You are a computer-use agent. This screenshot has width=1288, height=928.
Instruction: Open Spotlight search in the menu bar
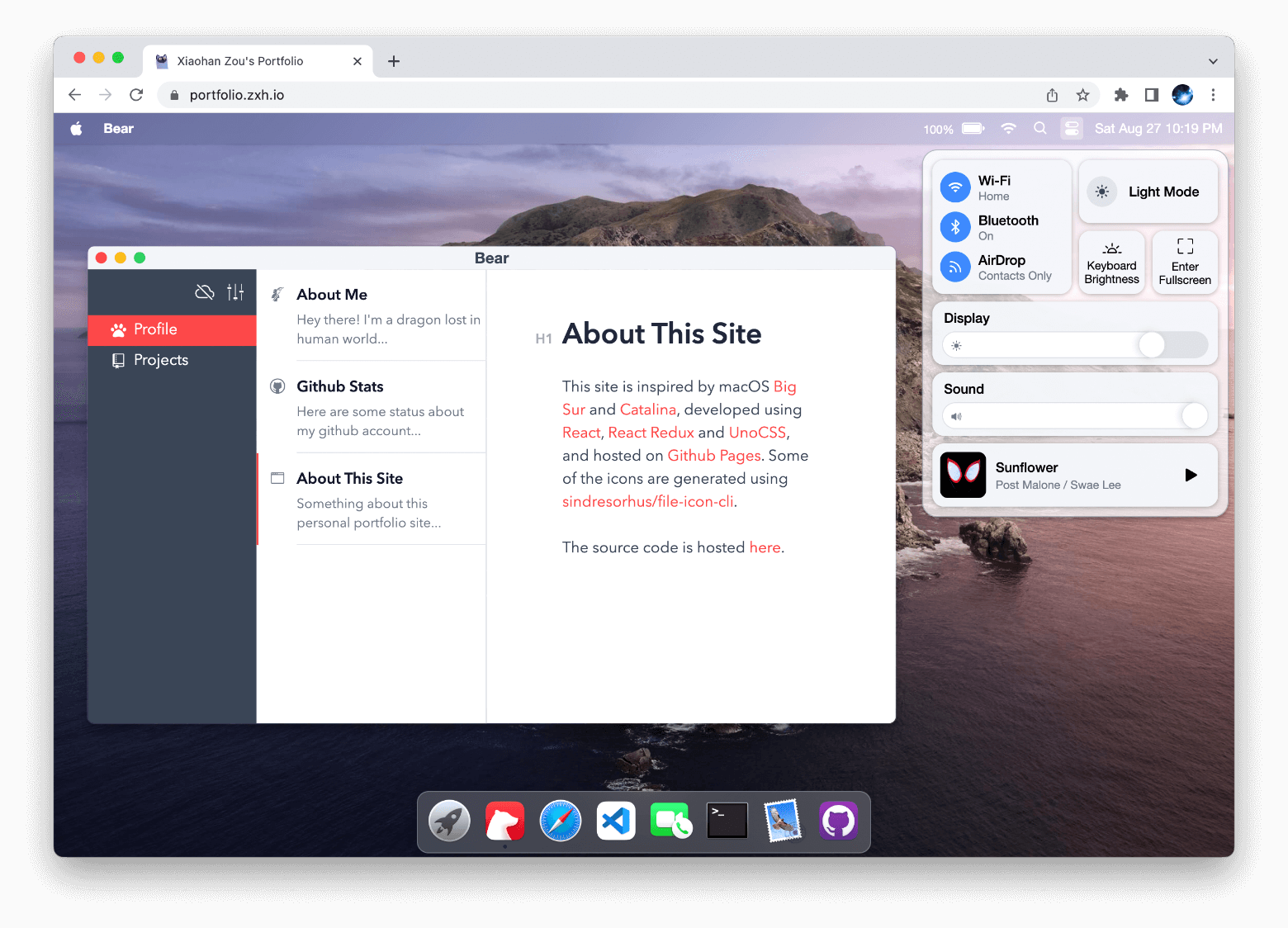[x=1040, y=129]
